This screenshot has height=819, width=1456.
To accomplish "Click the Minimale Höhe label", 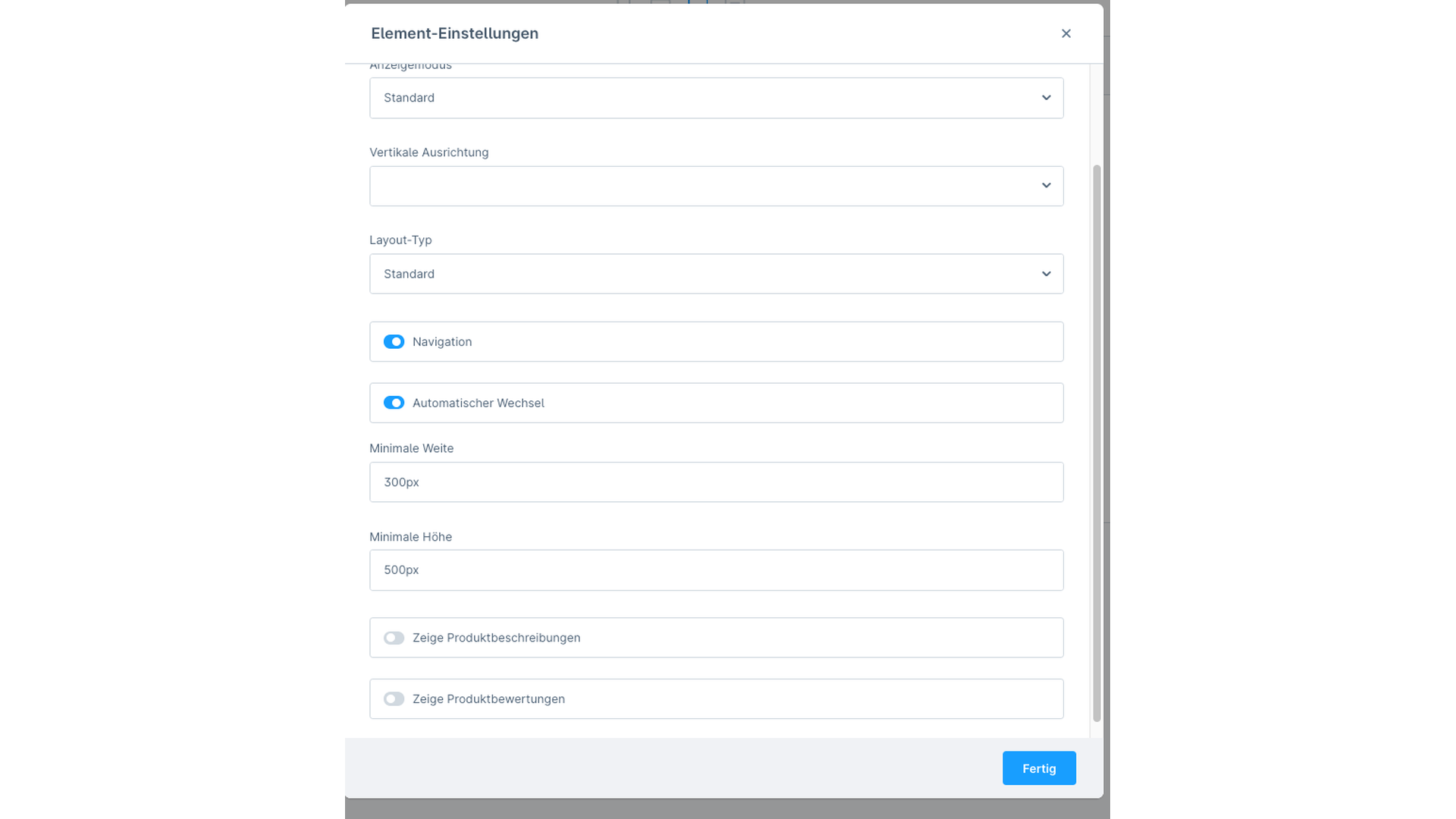I will [x=410, y=537].
